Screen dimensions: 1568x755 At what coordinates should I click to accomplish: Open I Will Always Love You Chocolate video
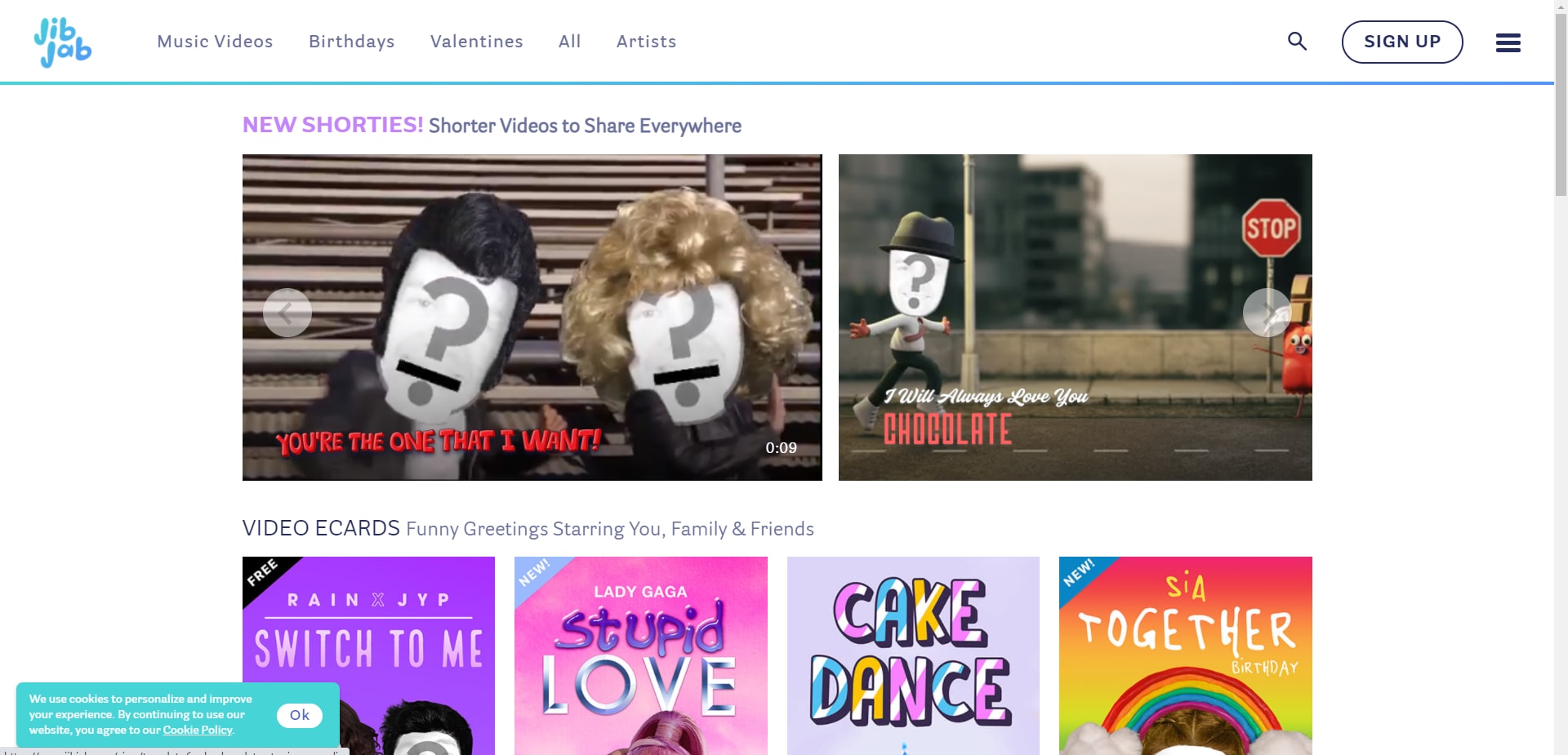(1076, 318)
